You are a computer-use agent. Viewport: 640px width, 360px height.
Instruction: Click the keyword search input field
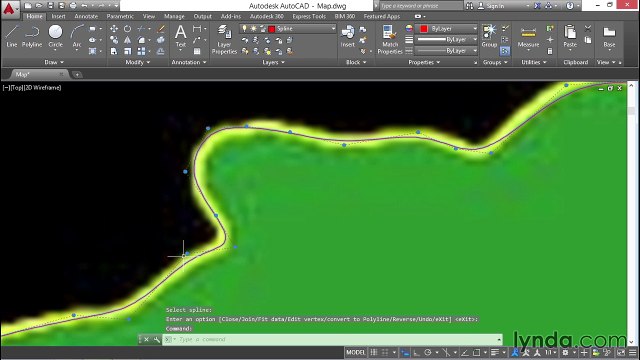421,6
